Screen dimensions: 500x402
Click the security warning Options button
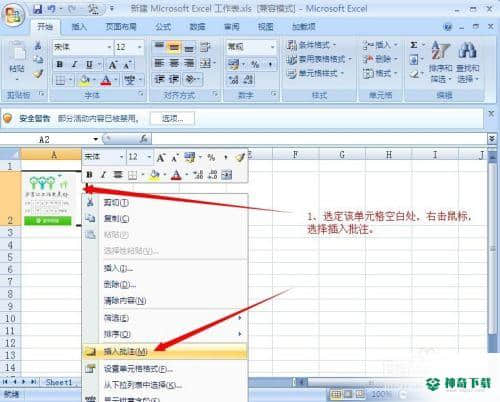tap(172, 118)
